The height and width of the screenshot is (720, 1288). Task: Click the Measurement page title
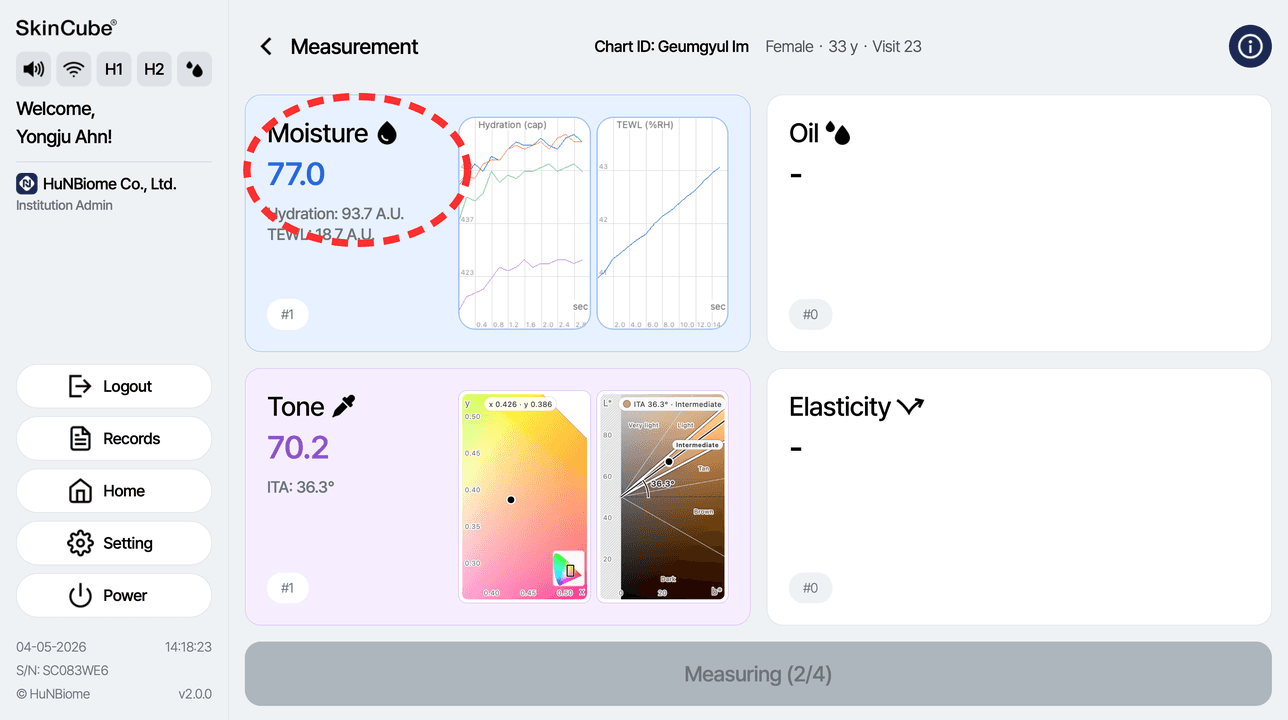(x=354, y=46)
